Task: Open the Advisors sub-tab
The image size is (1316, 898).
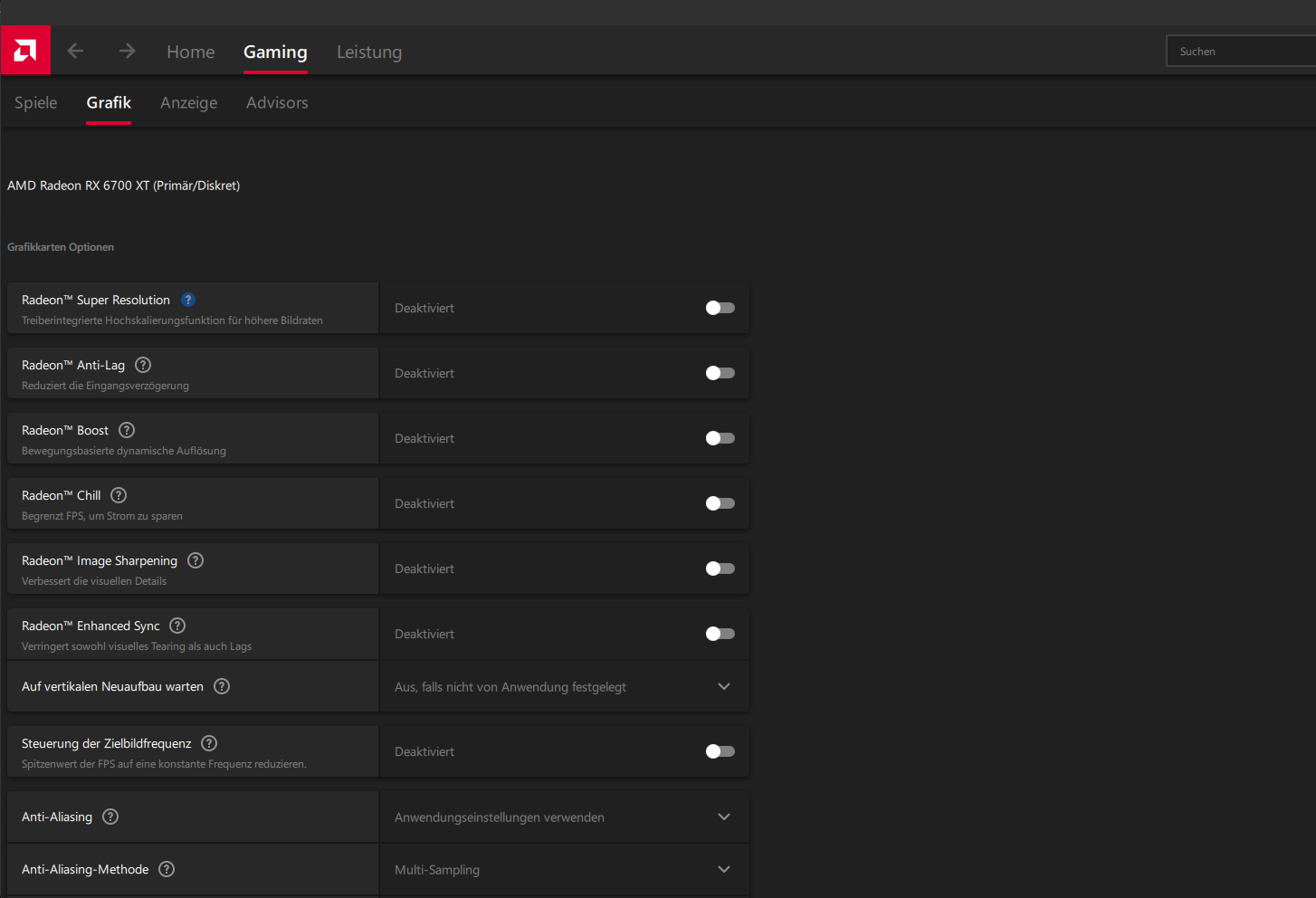Action: (277, 102)
